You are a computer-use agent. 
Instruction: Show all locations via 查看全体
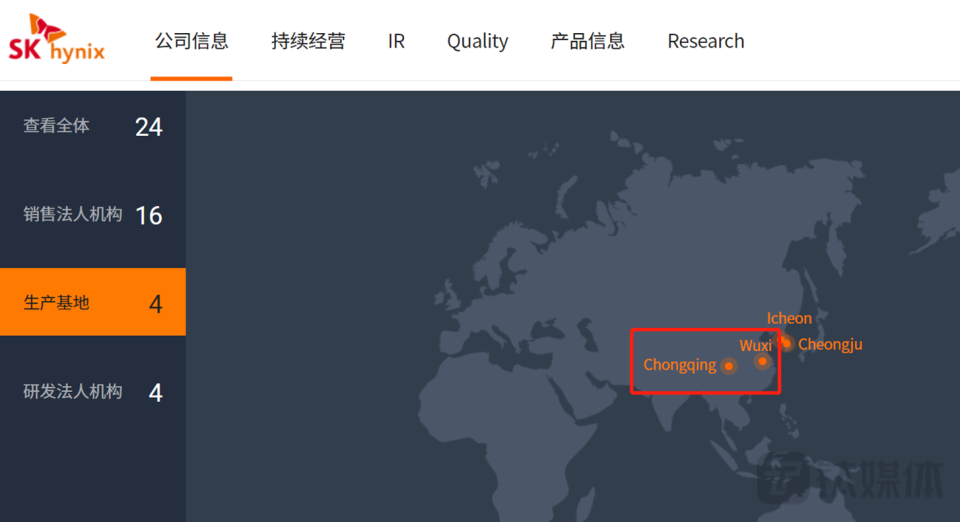point(57,126)
